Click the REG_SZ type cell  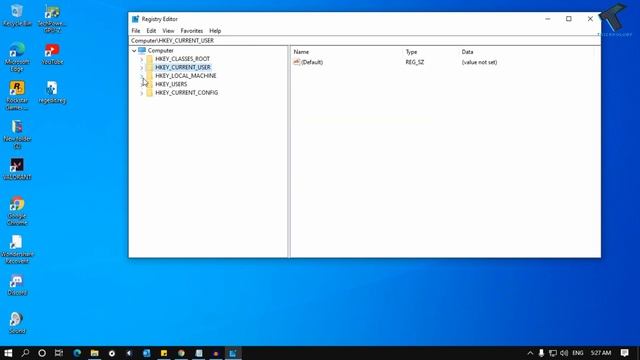click(x=415, y=62)
